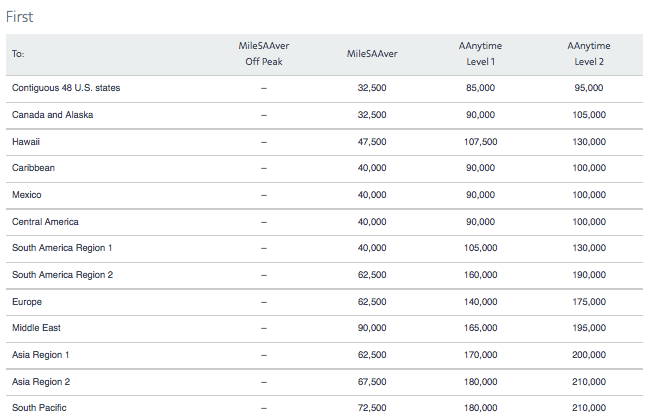The height and width of the screenshot is (417, 649).
Task: Click the 107,500 Hawaii AAnytime value
Action: click(481, 142)
